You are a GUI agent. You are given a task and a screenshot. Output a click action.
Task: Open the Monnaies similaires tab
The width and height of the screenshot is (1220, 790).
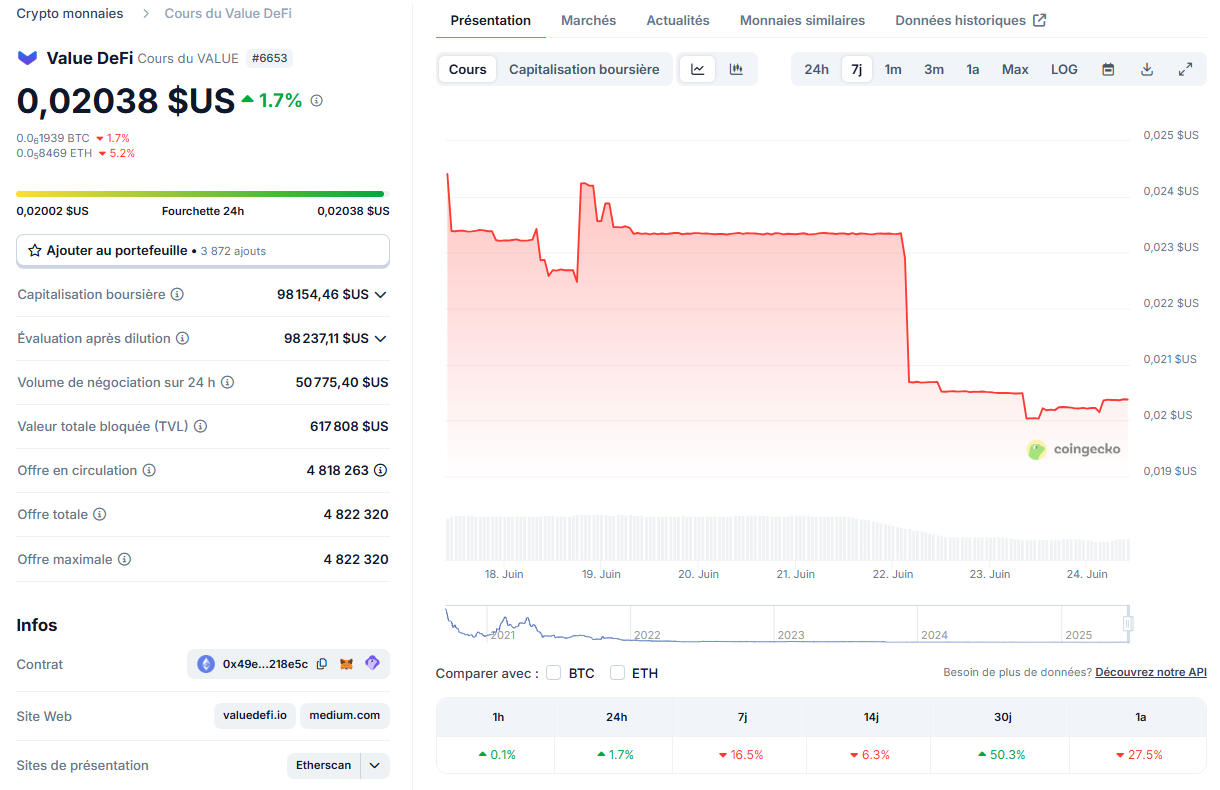(802, 20)
